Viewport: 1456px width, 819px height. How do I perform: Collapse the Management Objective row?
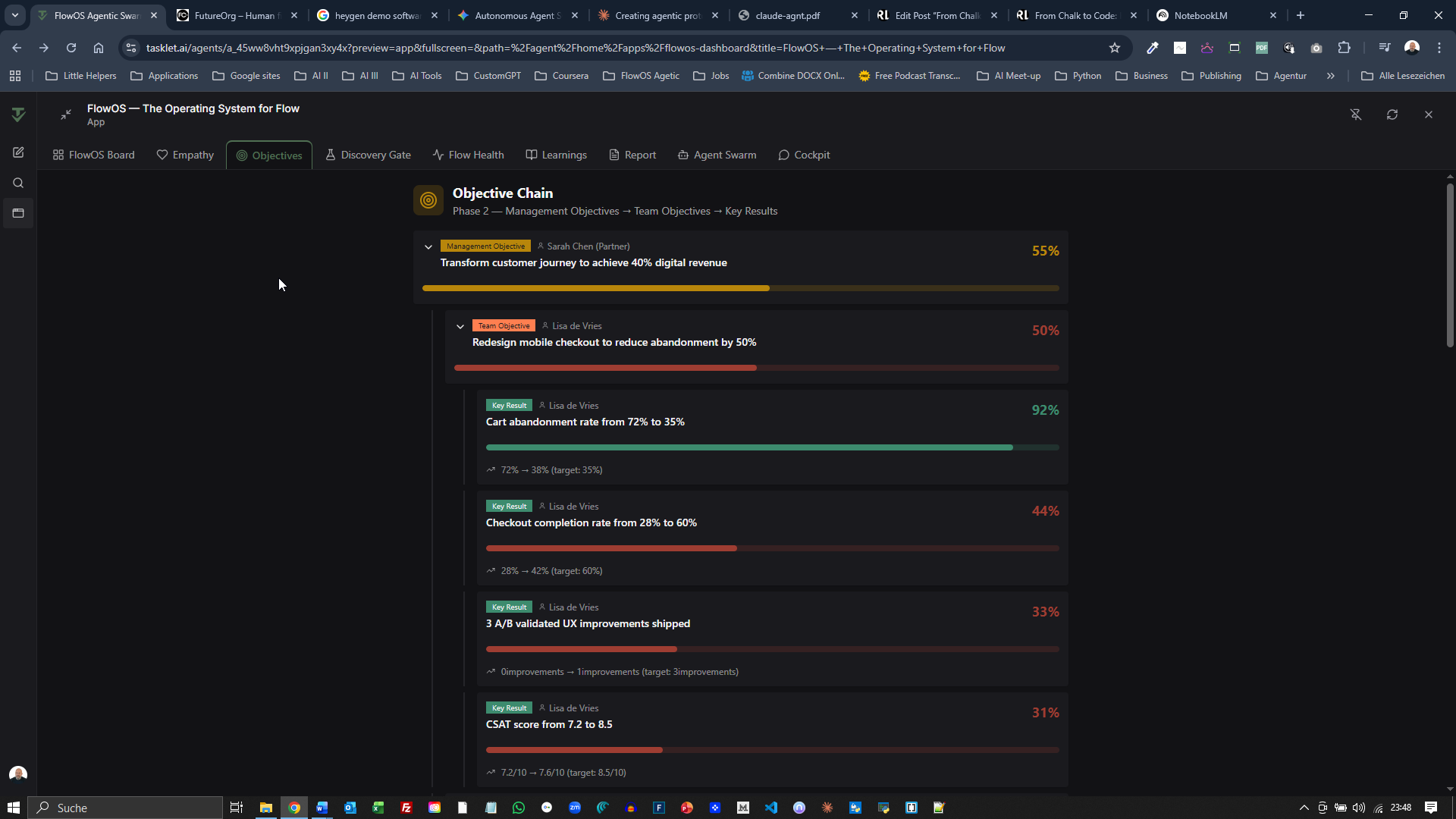pyautogui.click(x=428, y=246)
